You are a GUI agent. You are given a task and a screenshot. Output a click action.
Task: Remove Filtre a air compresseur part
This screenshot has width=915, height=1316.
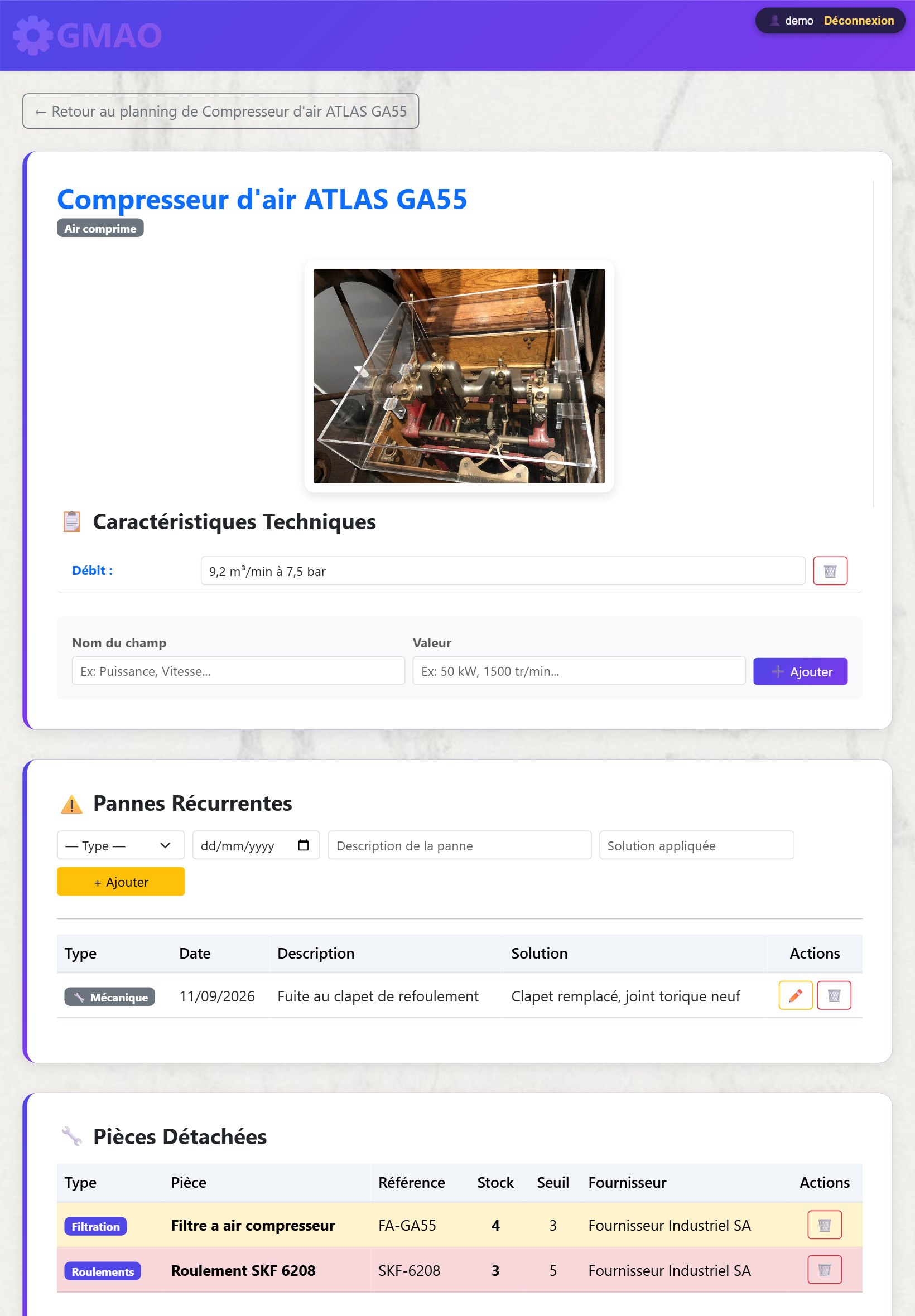tap(825, 1225)
